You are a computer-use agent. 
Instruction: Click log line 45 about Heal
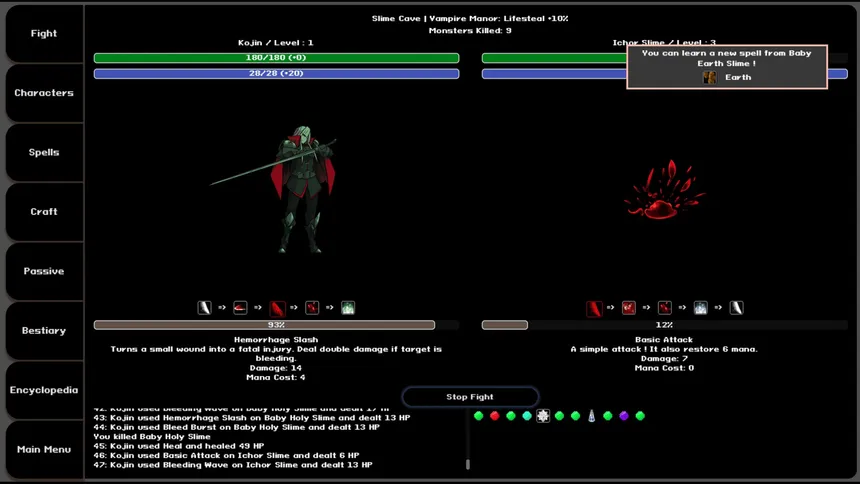[x=179, y=446]
